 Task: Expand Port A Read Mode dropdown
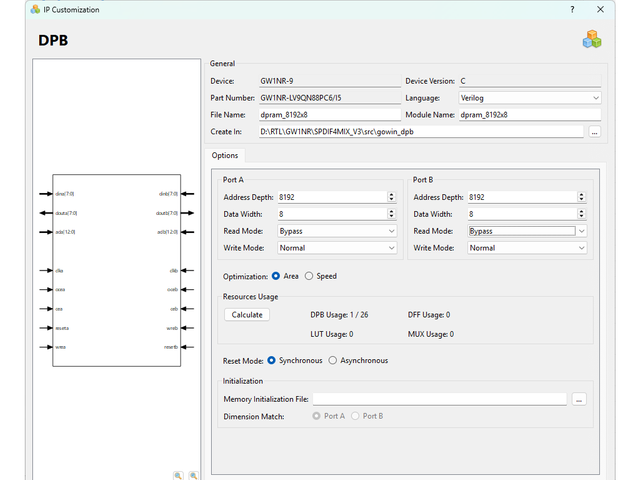(x=336, y=231)
